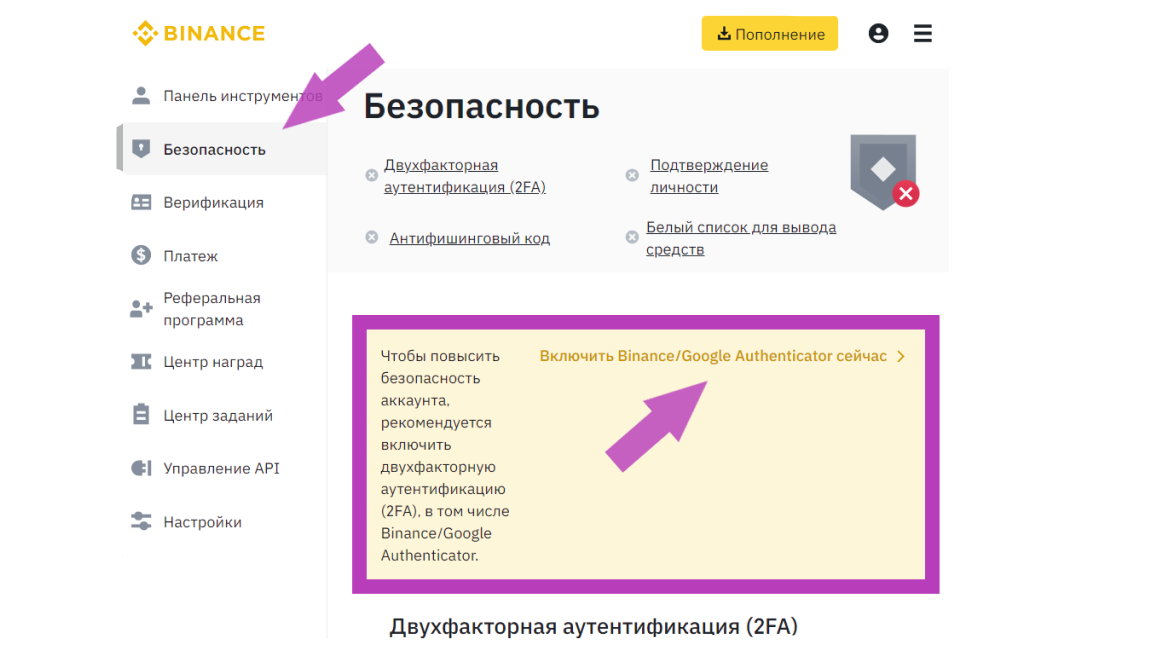The image size is (1167, 656).
Task: Click Включить Binance/Google Authenticator сейчас link
Action: click(713, 356)
